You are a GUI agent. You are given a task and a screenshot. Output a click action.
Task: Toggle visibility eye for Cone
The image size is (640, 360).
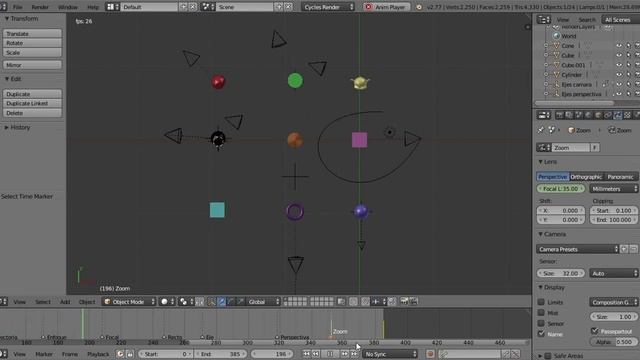[x=619, y=46]
